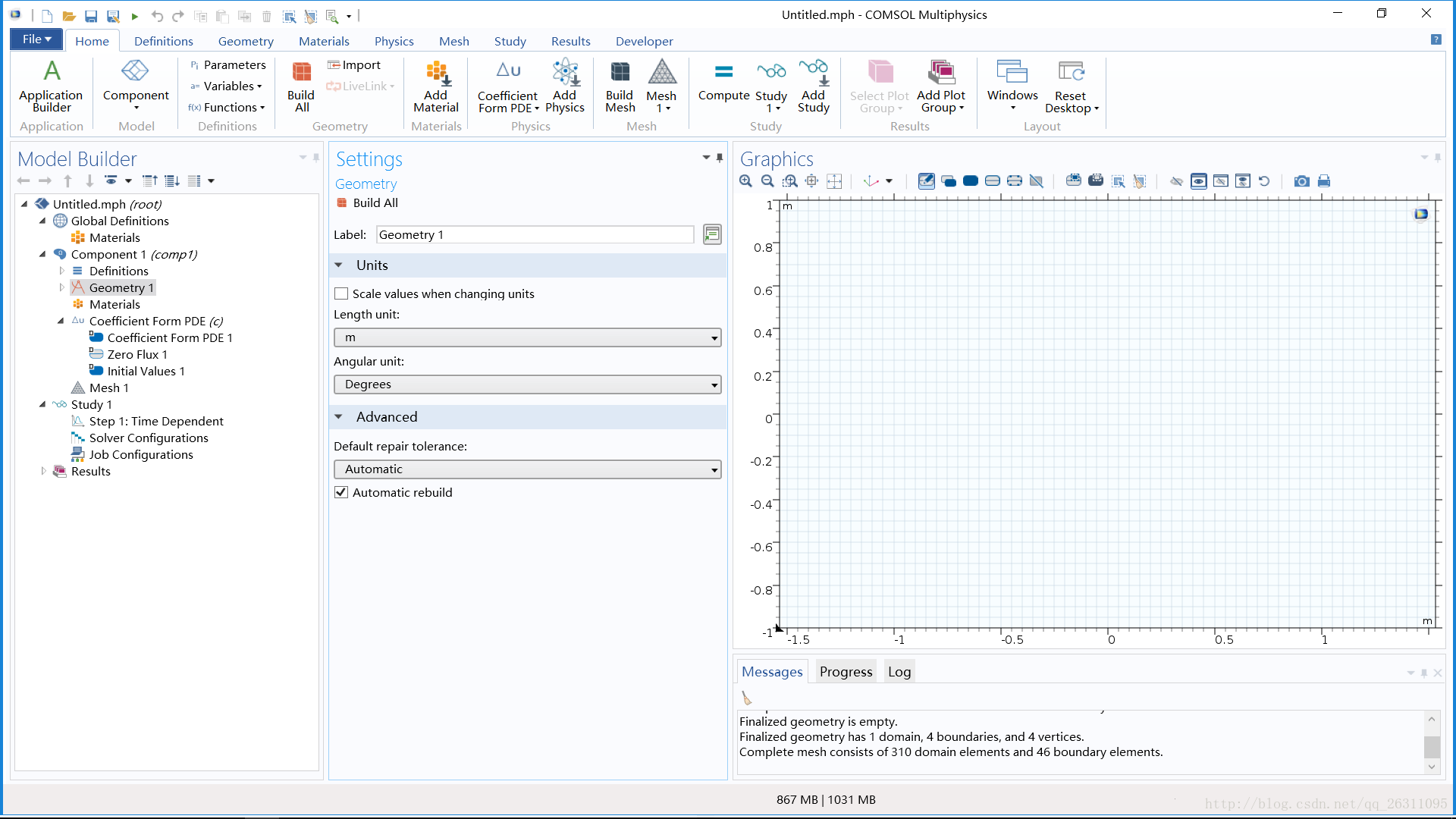This screenshot has height=819, width=1456.
Task: Check Scale values when changing units
Action: [341, 293]
